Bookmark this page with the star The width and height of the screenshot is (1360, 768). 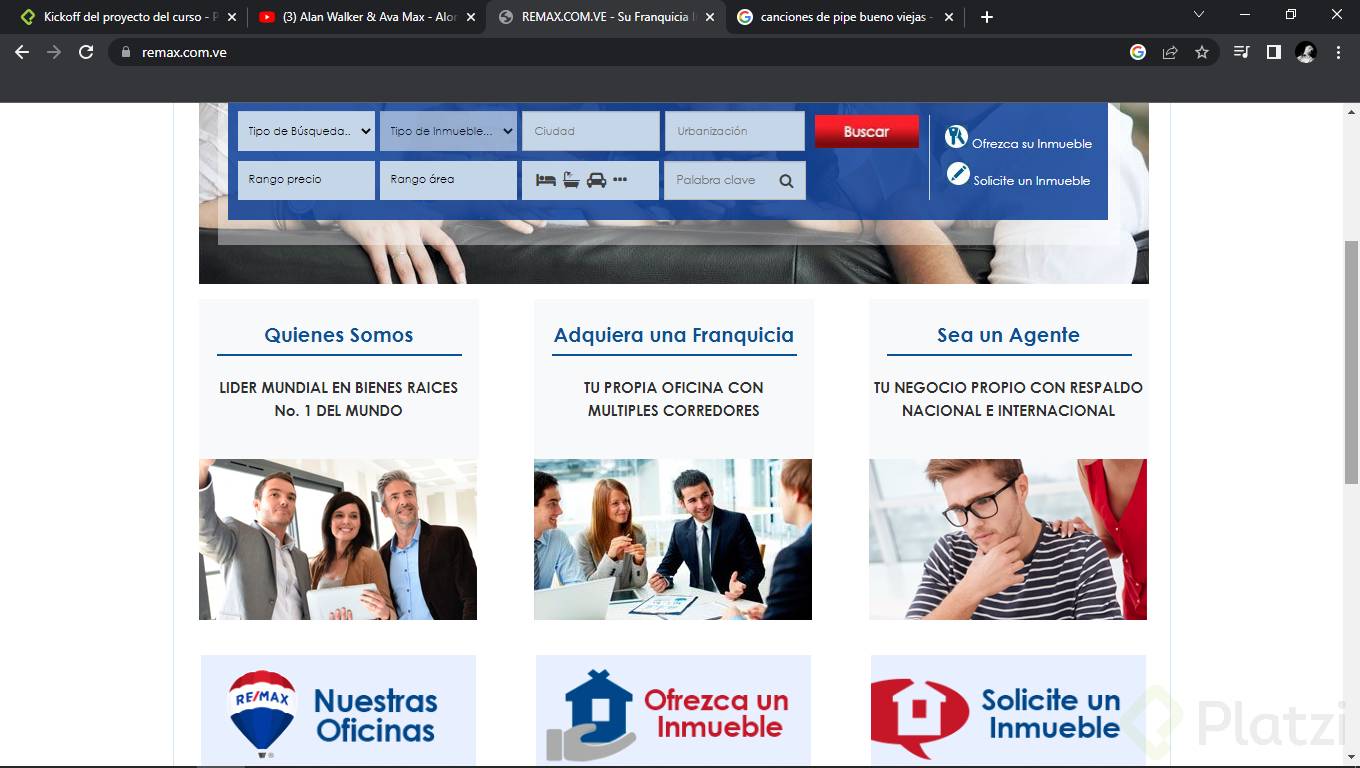pos(1202,52)
